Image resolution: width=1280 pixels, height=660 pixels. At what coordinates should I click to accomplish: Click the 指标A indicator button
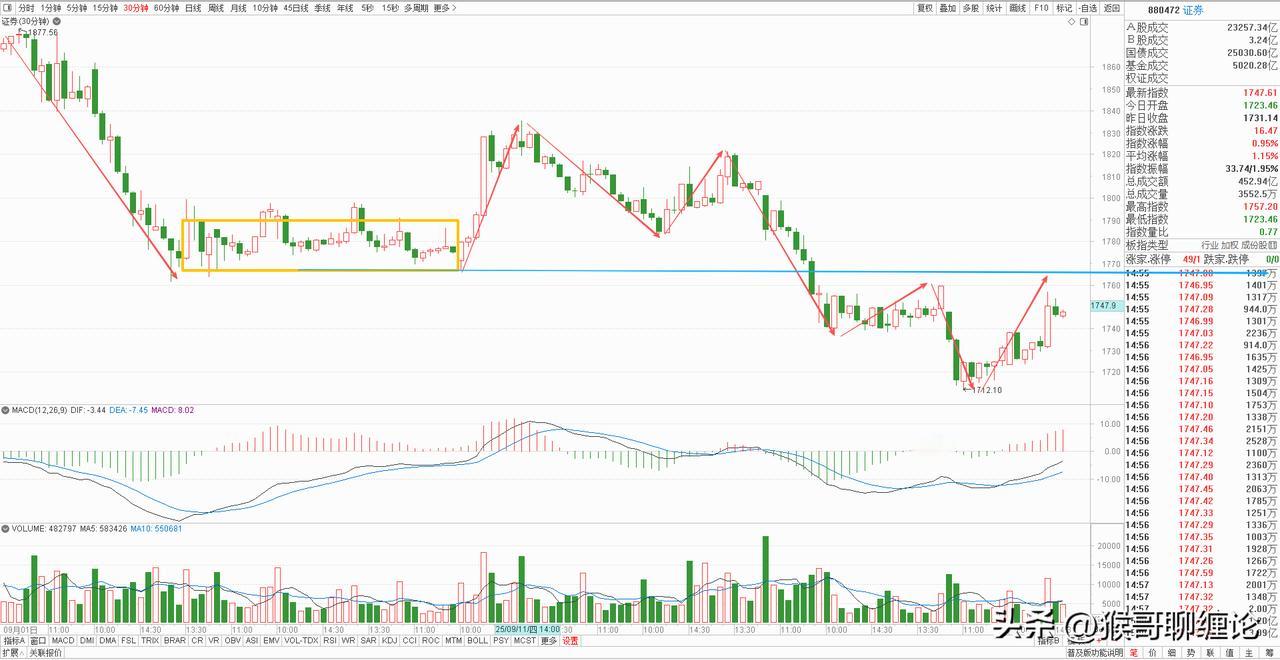(x=14, y=640)
